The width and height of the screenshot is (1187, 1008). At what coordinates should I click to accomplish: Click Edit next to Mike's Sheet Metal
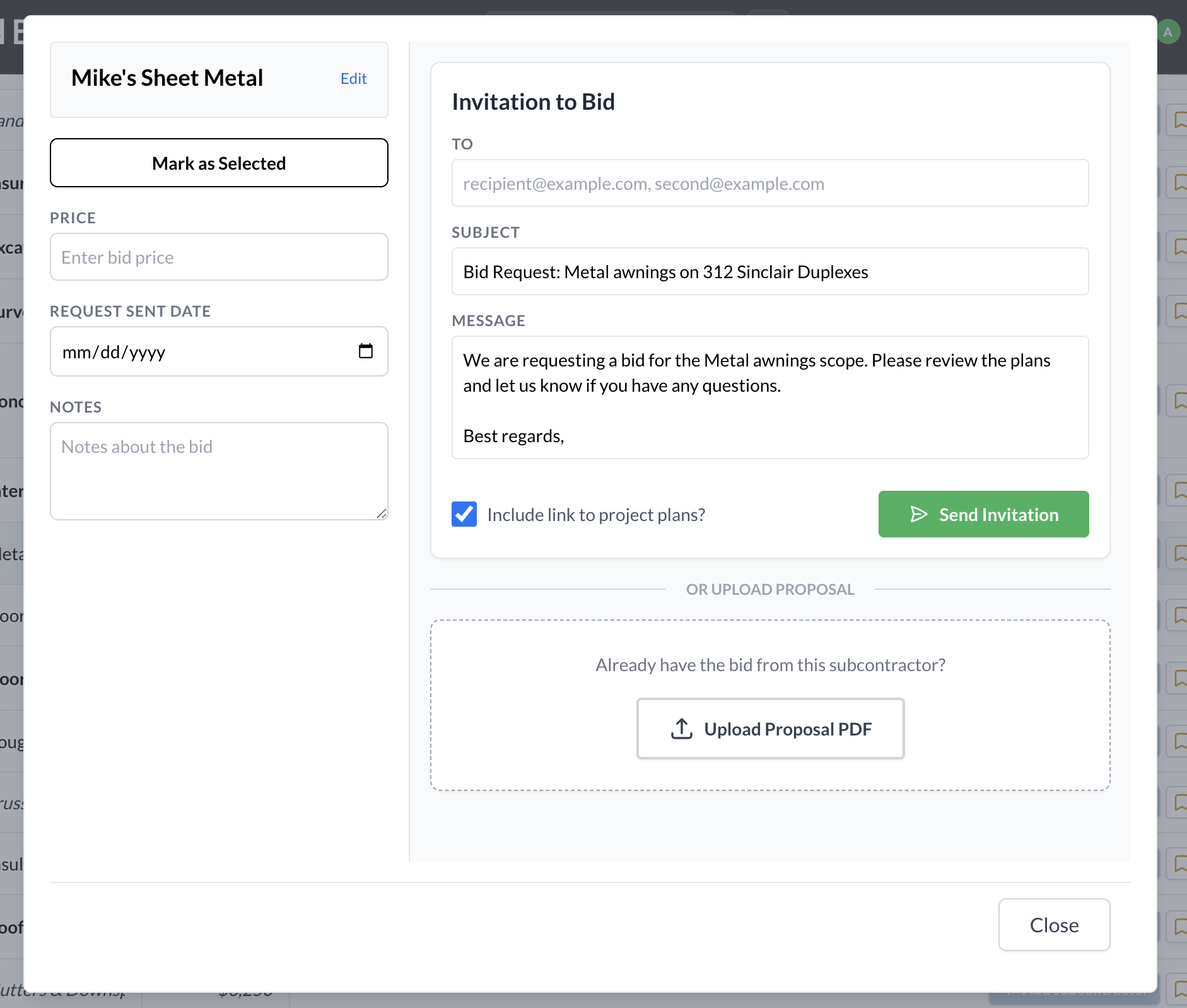pyautogui.click(x=353, y=79)
